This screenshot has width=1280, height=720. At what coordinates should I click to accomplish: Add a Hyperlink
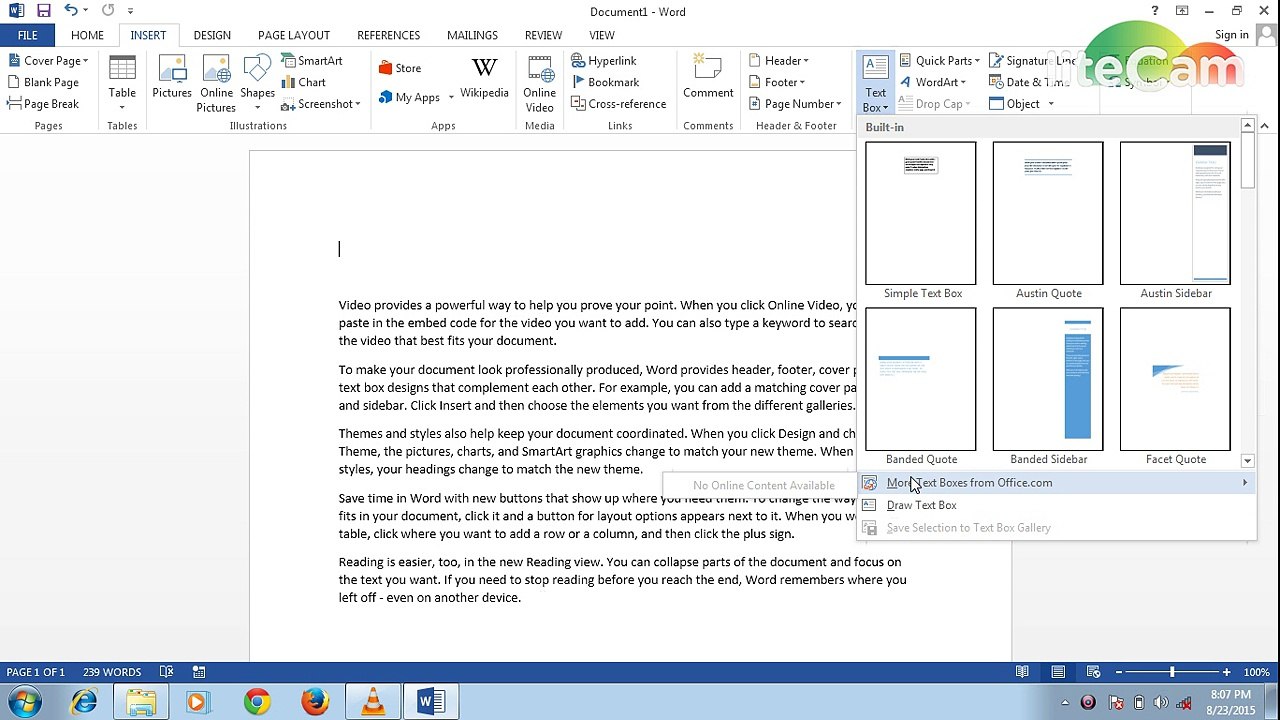pos(604,60)
